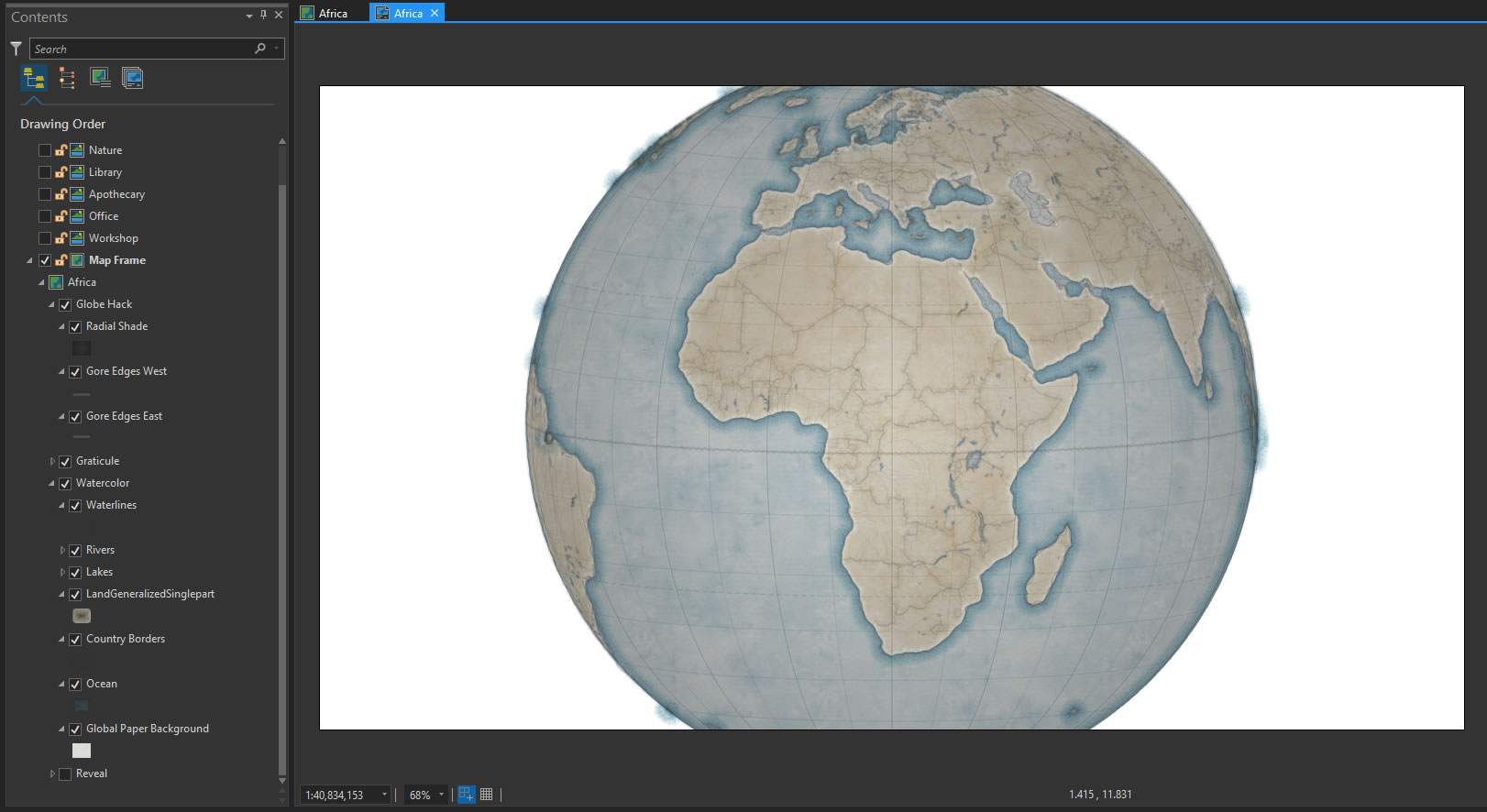This screenshot has height=812, width=1487.
Task: Click the search magnifier icon in Contents
Action: (x=260, y=49)
